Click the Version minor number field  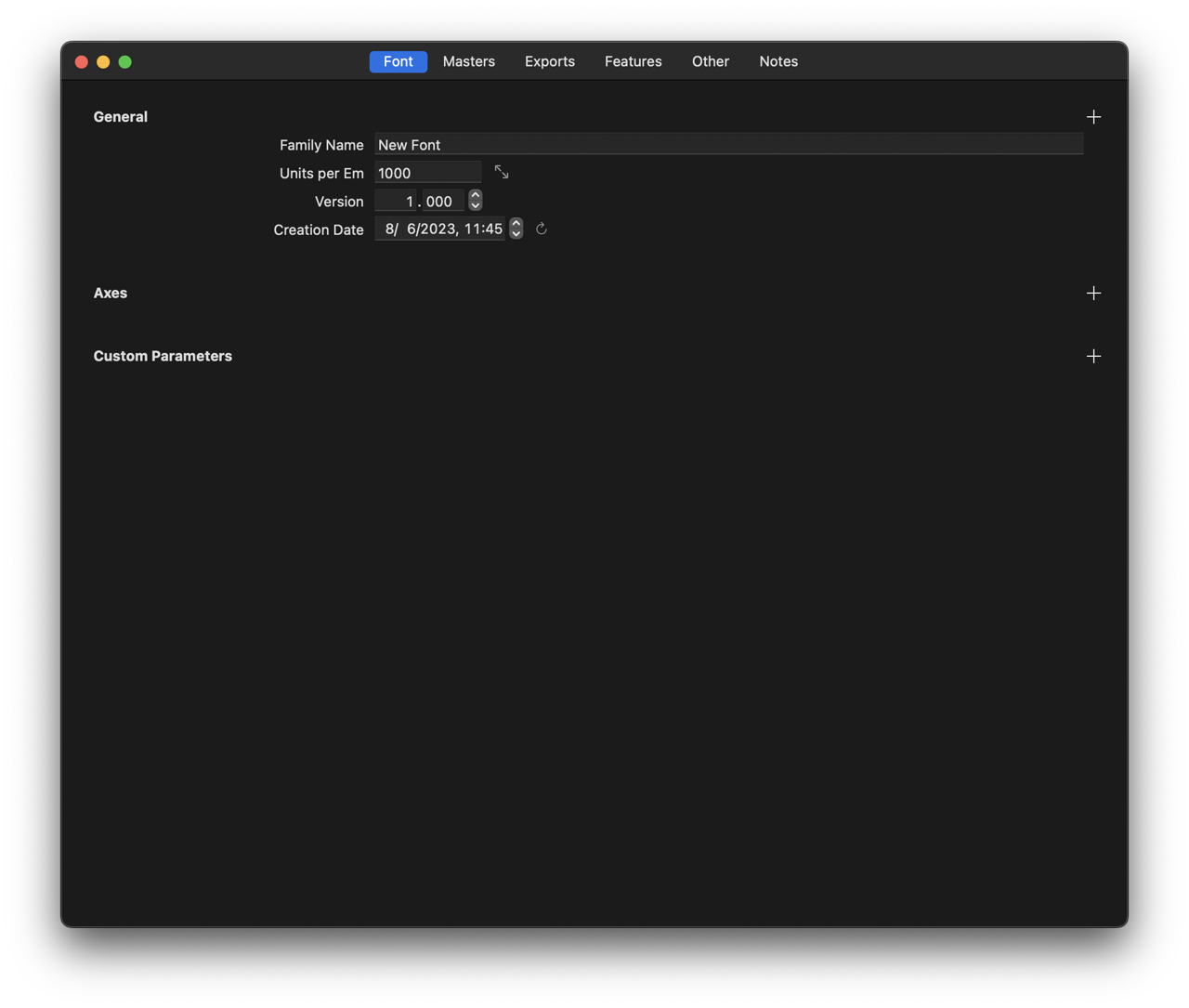[x=442, y=202]
